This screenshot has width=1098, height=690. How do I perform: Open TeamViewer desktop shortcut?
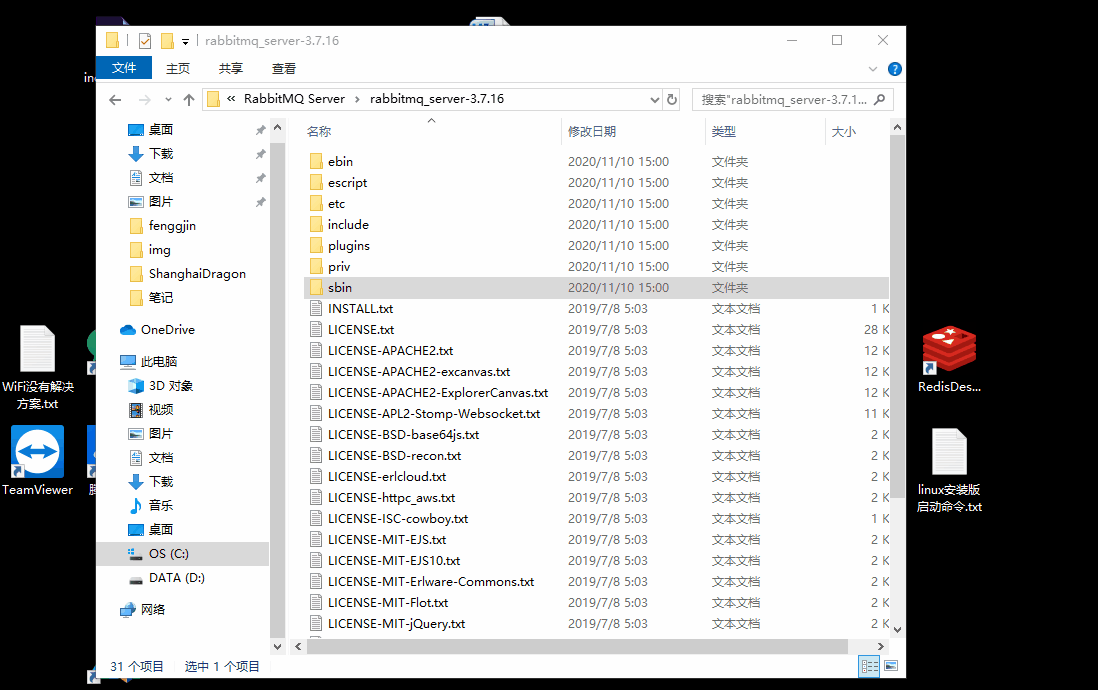[x=37, y=460]
